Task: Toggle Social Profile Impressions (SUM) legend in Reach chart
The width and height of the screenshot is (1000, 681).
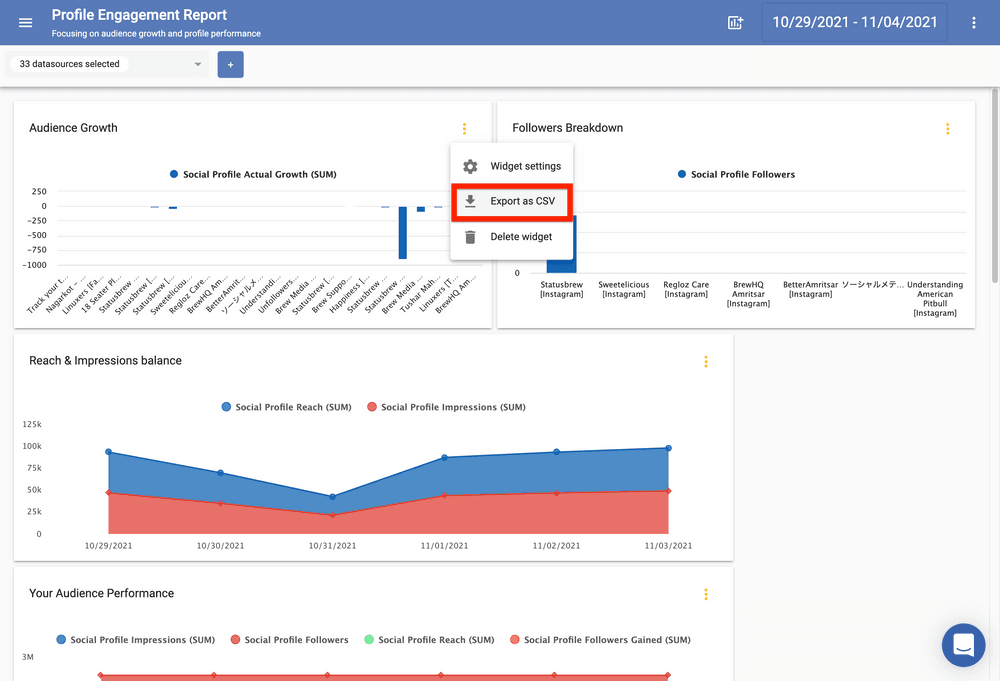Action: tap(446, 407)
